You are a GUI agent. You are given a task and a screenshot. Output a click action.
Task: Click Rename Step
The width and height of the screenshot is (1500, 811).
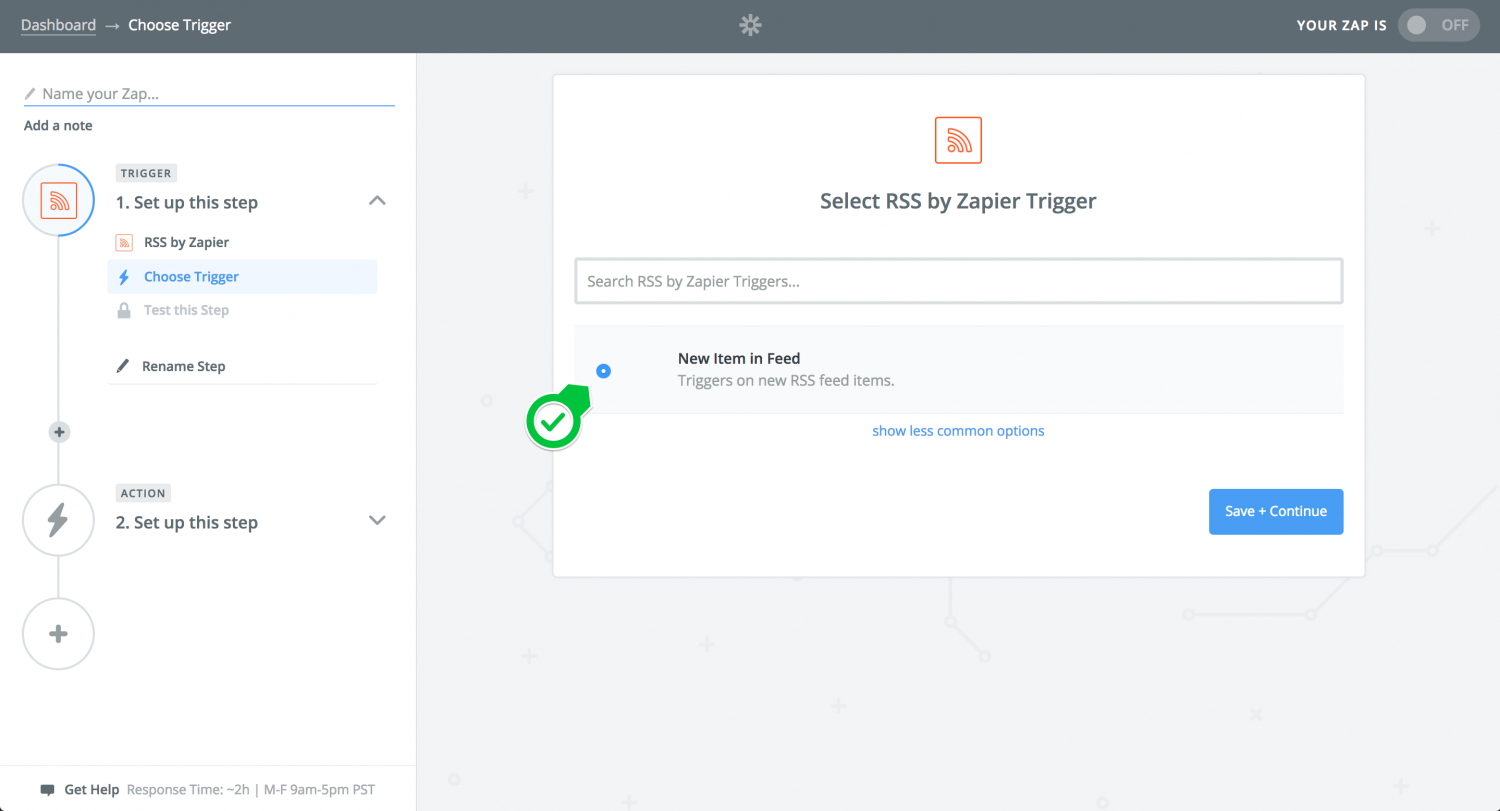click(183, 366)
